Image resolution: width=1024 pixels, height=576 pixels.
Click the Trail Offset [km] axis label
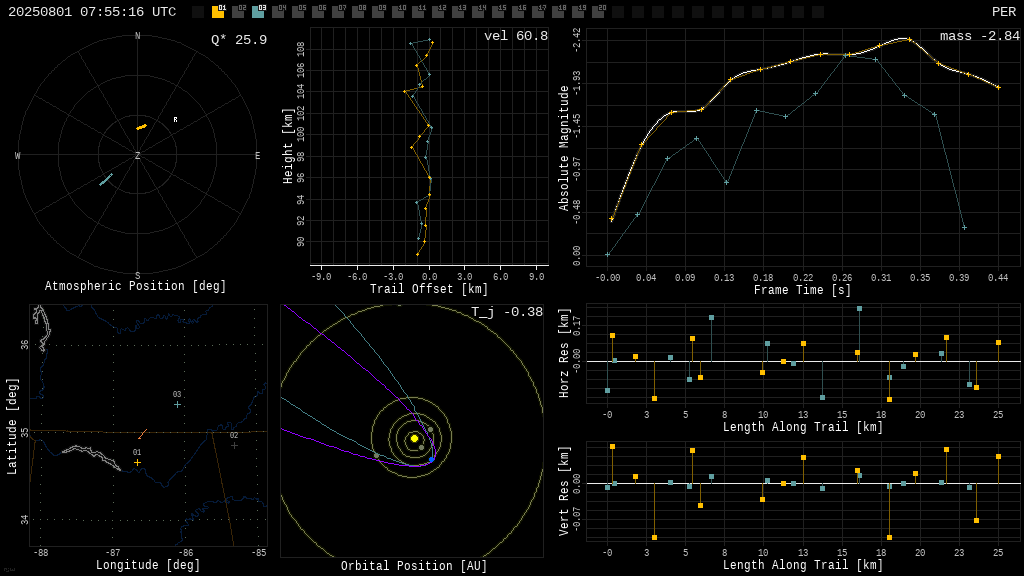[428, 289]
